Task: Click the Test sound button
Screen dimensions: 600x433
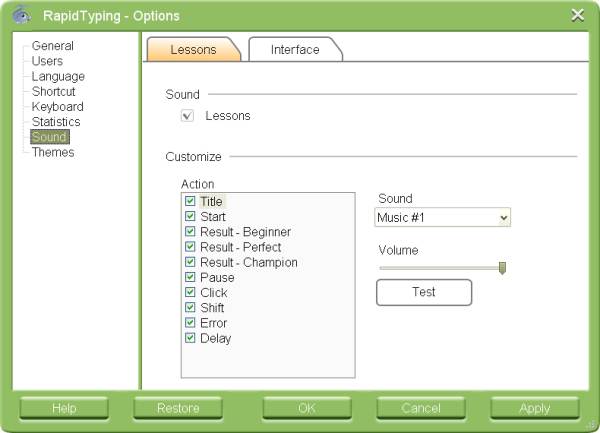Action: tap(424, 292)
